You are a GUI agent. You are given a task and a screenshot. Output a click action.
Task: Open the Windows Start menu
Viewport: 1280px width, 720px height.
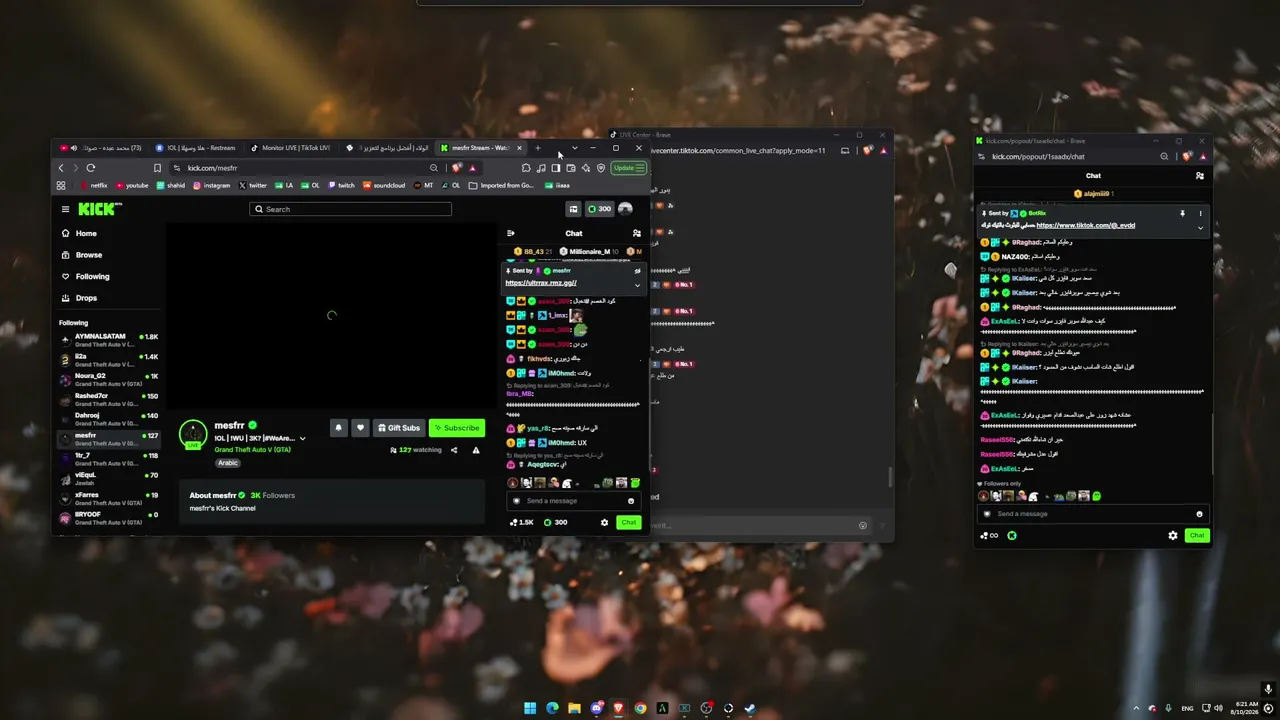(x=530, y=709)
